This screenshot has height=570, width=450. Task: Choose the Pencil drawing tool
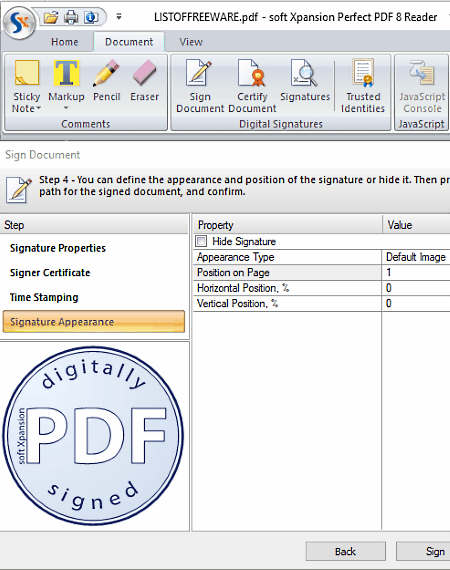(107, 81)
